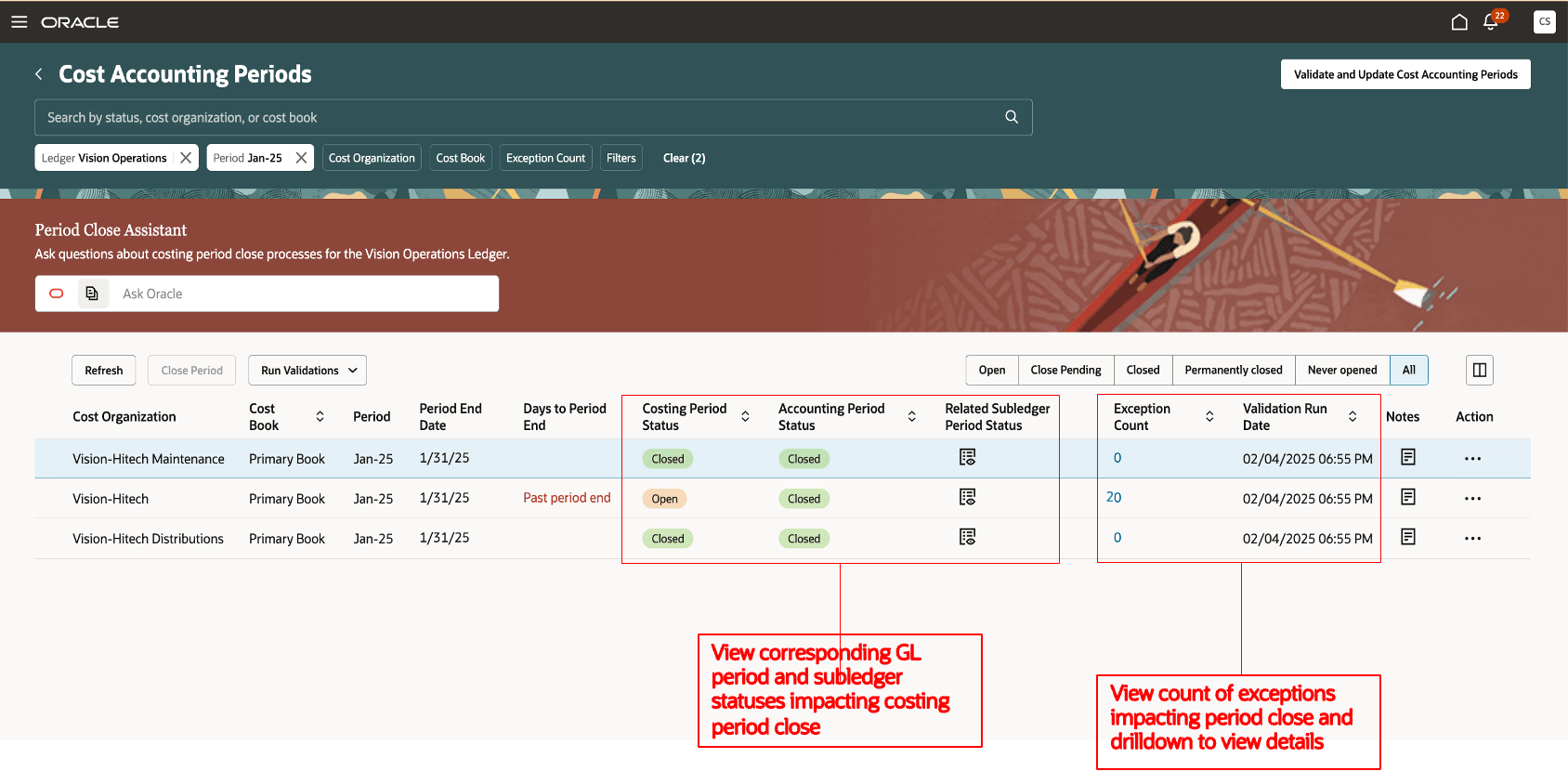Sort by Accounting Period Status column
The width and height of the screenshot is (1568, 771).
[x=912, y=417]
